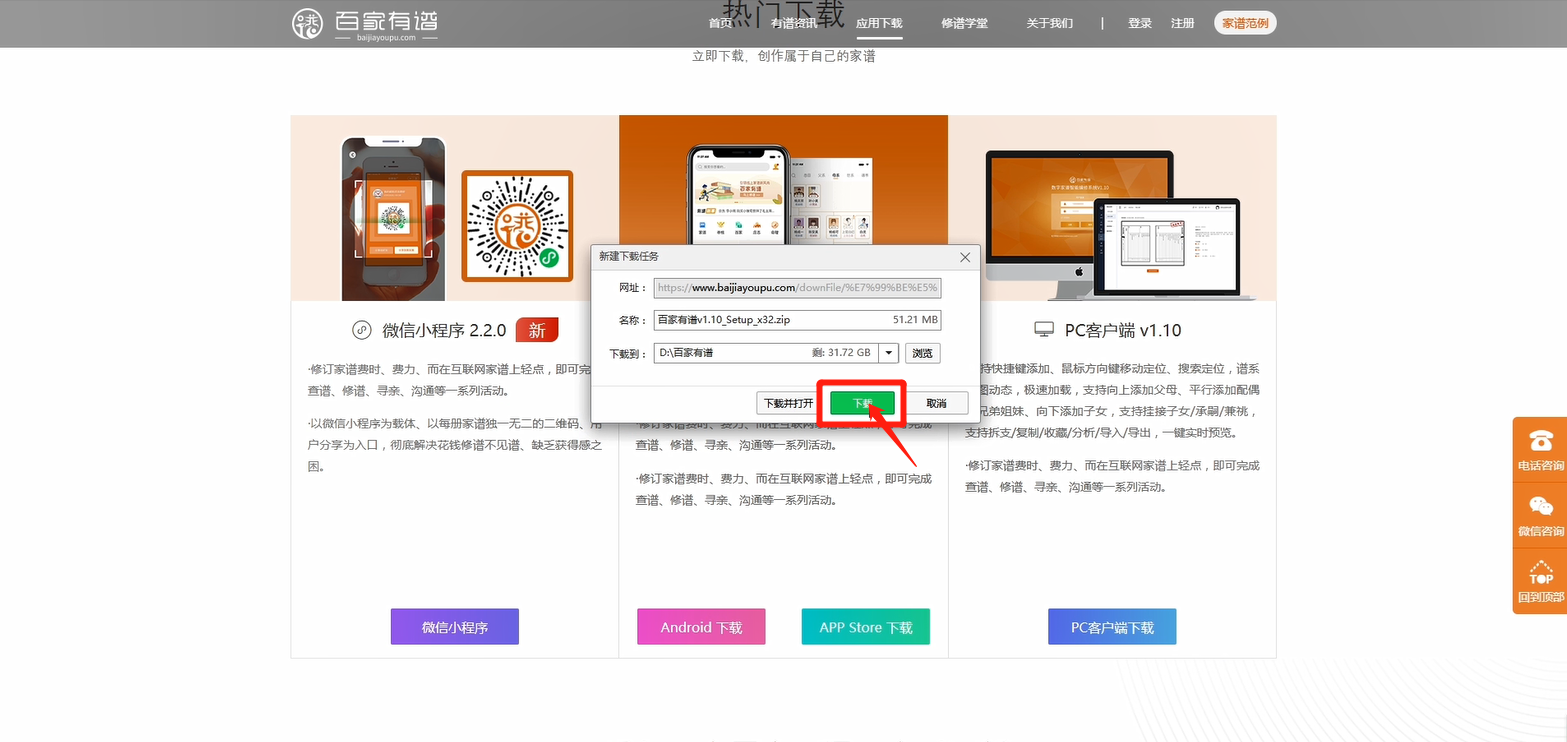Viewport: 1567px width, 742px height.
Task: Select the 应用下载 navigation tab
Action: 879,23
